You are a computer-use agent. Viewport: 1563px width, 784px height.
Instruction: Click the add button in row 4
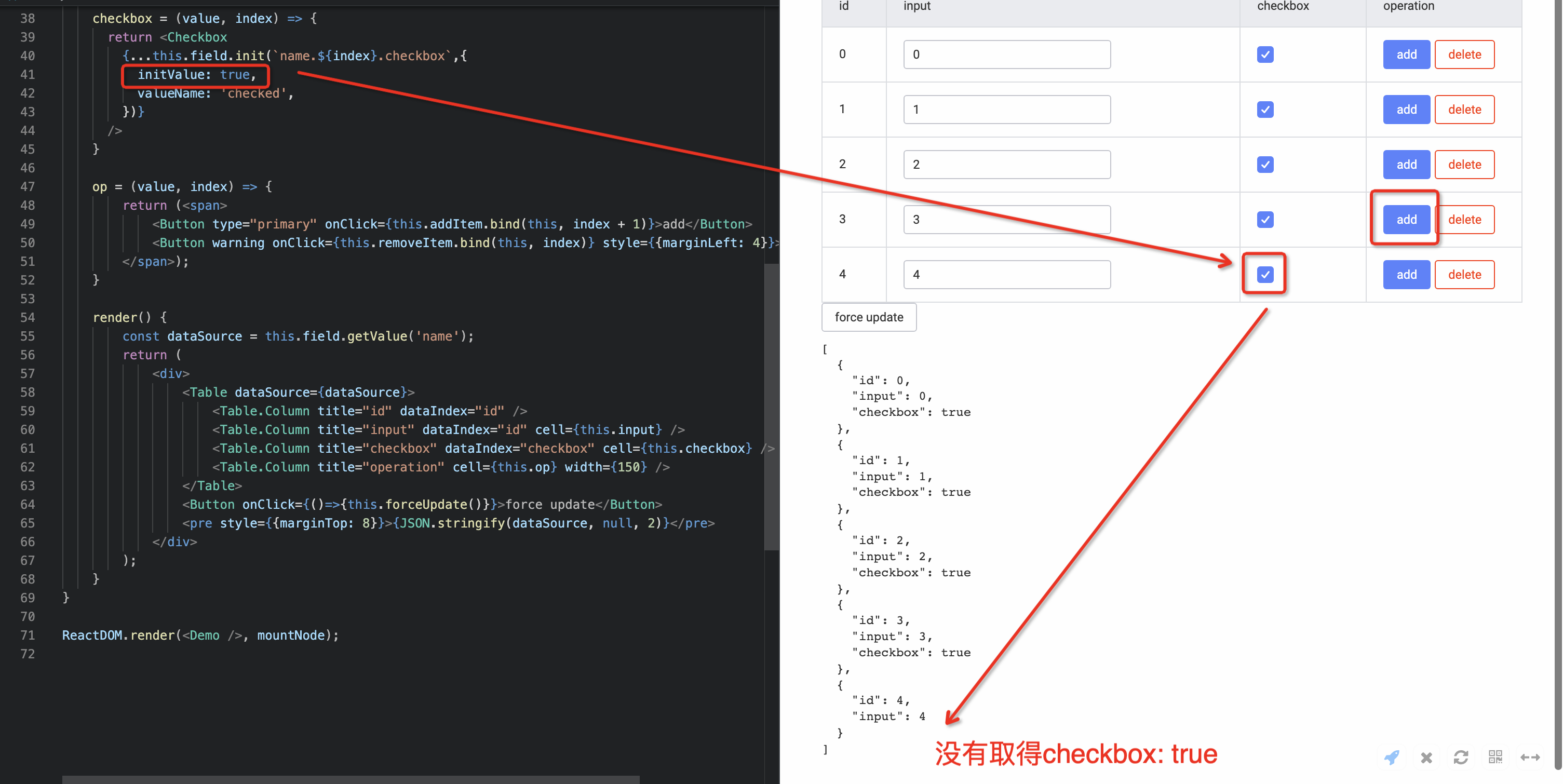[1406, 274]
